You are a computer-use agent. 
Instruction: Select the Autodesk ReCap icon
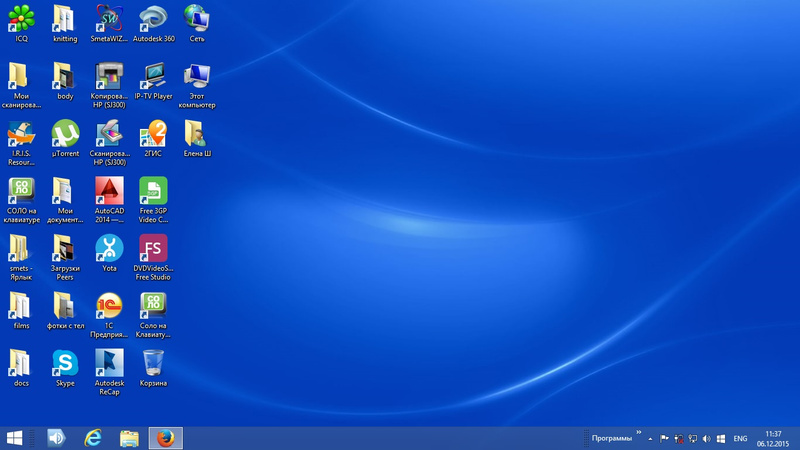point(109,363)
